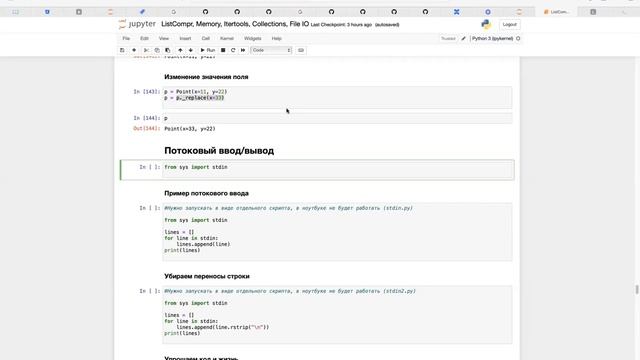640x360 pixels.
Task: Copy selected cells with the toolbar icon
Action: coord(157,50)
